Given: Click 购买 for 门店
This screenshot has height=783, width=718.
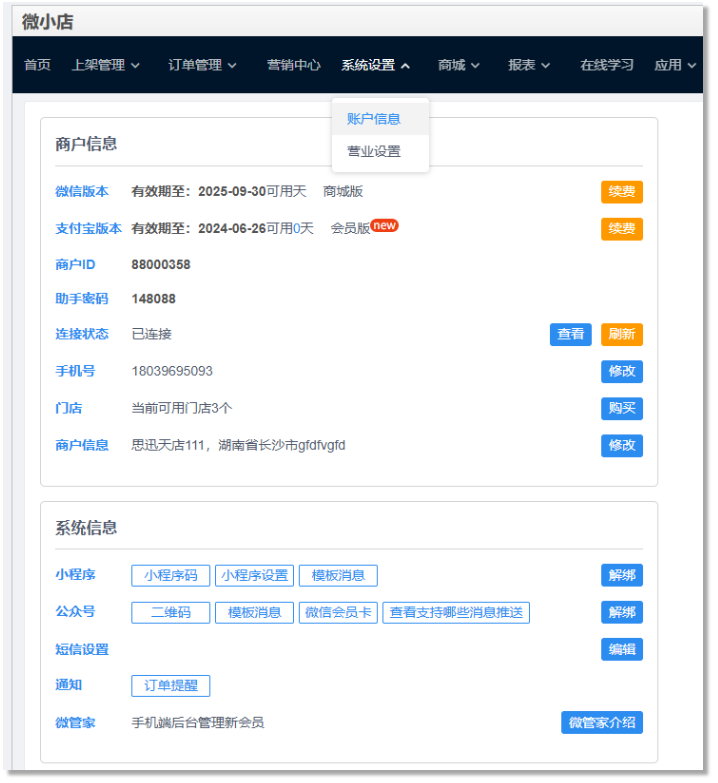Looking at the screenshot, I should click(x=622, y=408).
